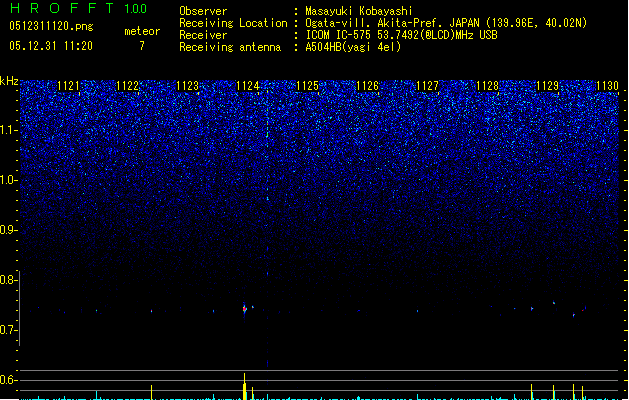Click the 1130 time marker
This screenshot has width=629, height=400.
point(607,86)
